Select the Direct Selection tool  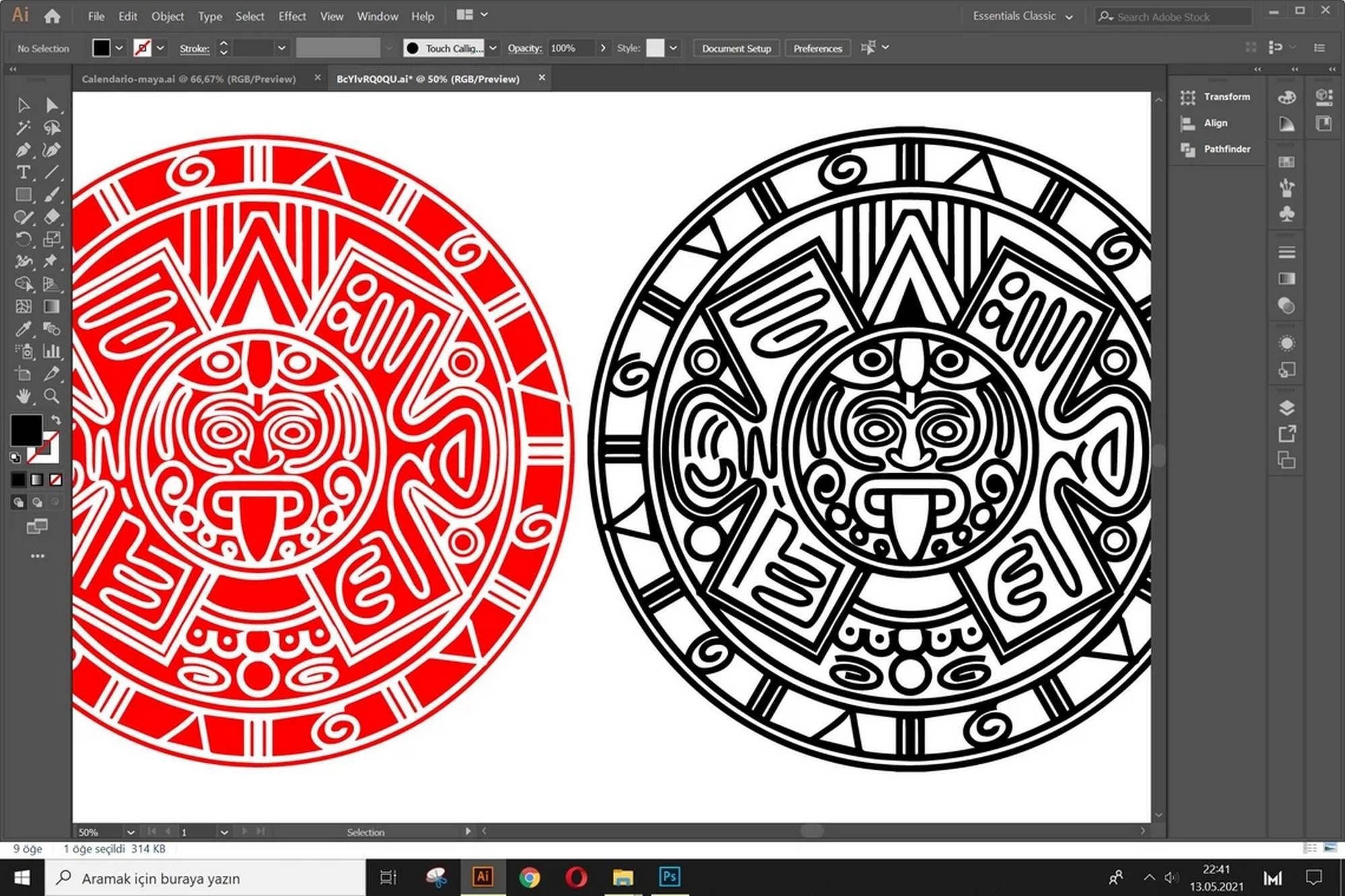tap(51, 105)
